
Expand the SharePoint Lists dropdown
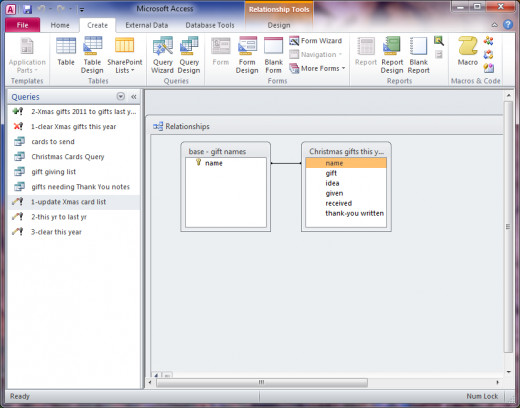pyautogui.click(x=125, y=55)
